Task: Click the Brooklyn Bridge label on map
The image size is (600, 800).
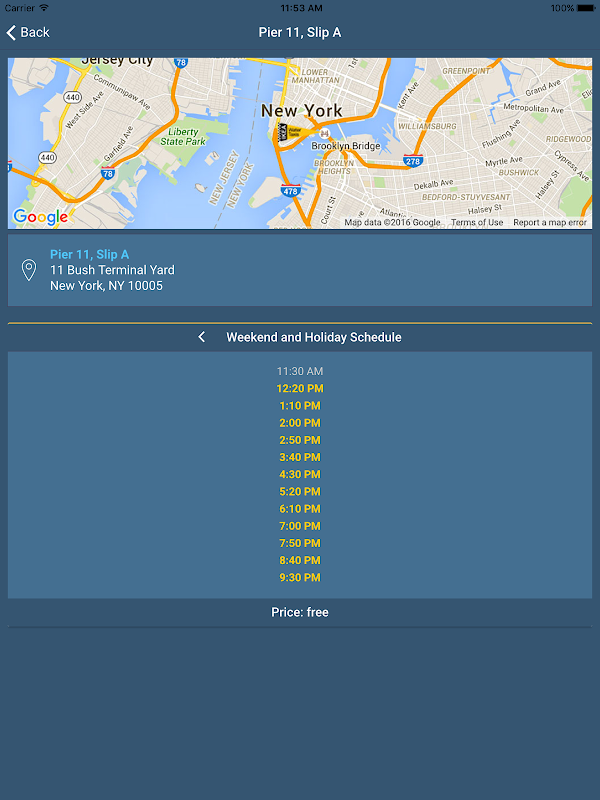Action: (x=346, y=146)
